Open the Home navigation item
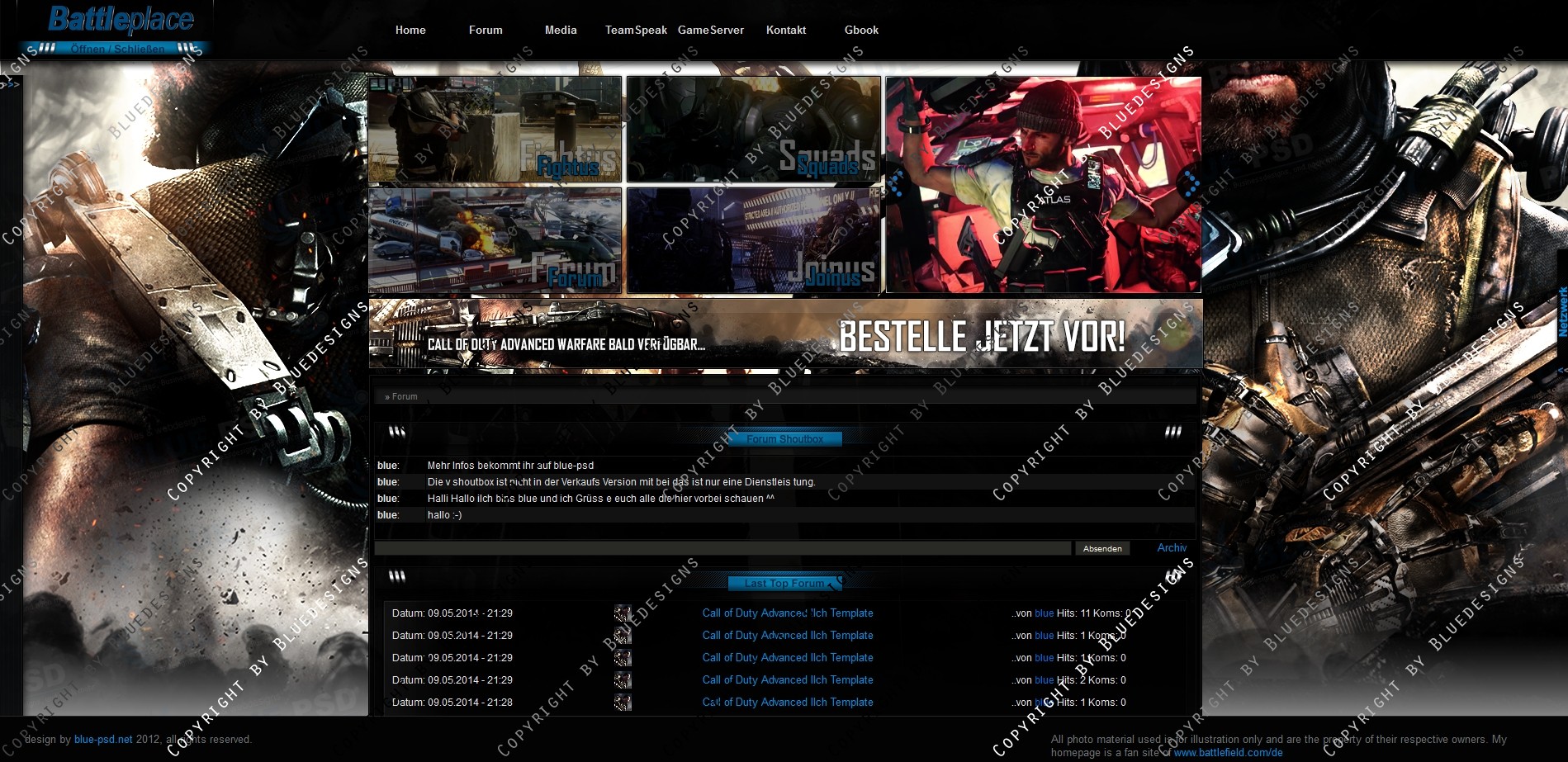Image resolution: width=1568 pixels, height=762 pixels. [410, 30]
